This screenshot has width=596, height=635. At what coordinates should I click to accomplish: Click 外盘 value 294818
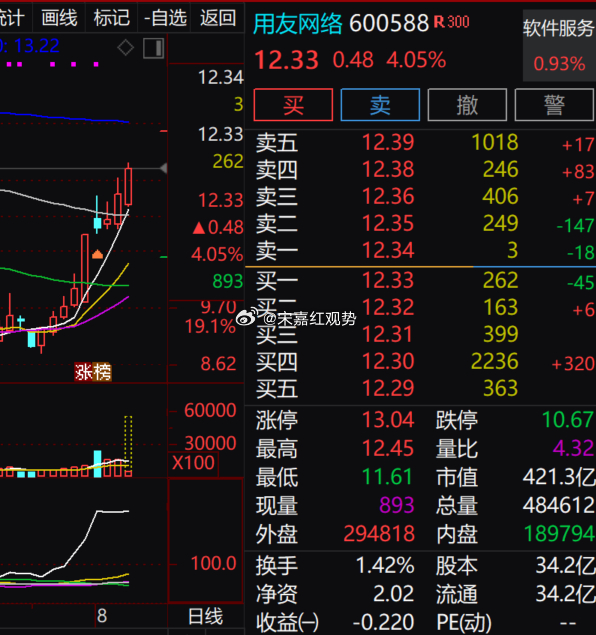379,534
